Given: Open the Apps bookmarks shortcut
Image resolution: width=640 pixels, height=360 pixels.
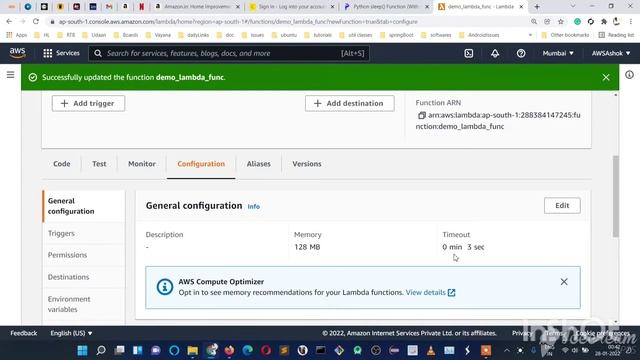Looking at the screenshot, I should click(17, 35).
